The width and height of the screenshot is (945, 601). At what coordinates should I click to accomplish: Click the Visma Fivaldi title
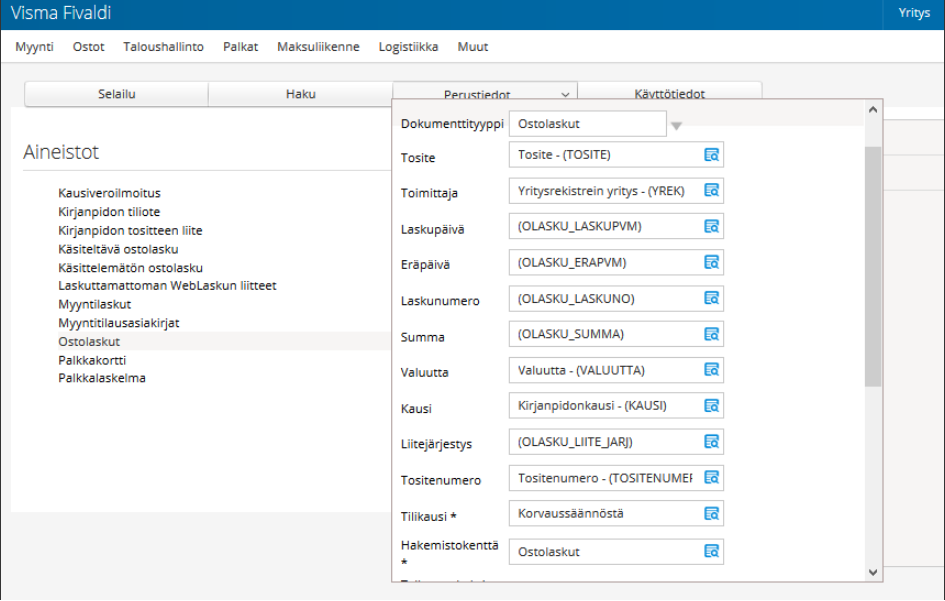click(x=61, y=13)
